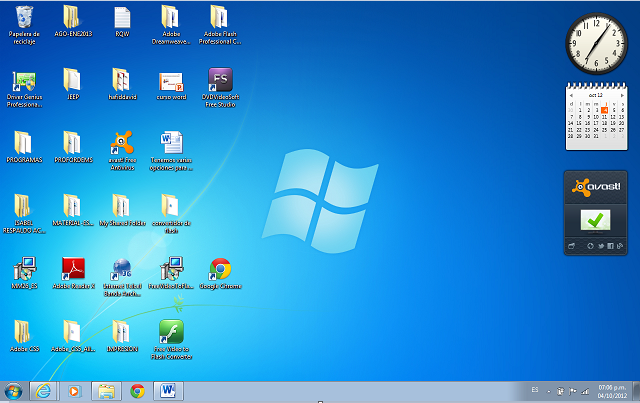Image resolution: width=640 pixels, height=403 pixels.
Task: Switch to Word in the taskbar
Action: (x=167, y=391)
